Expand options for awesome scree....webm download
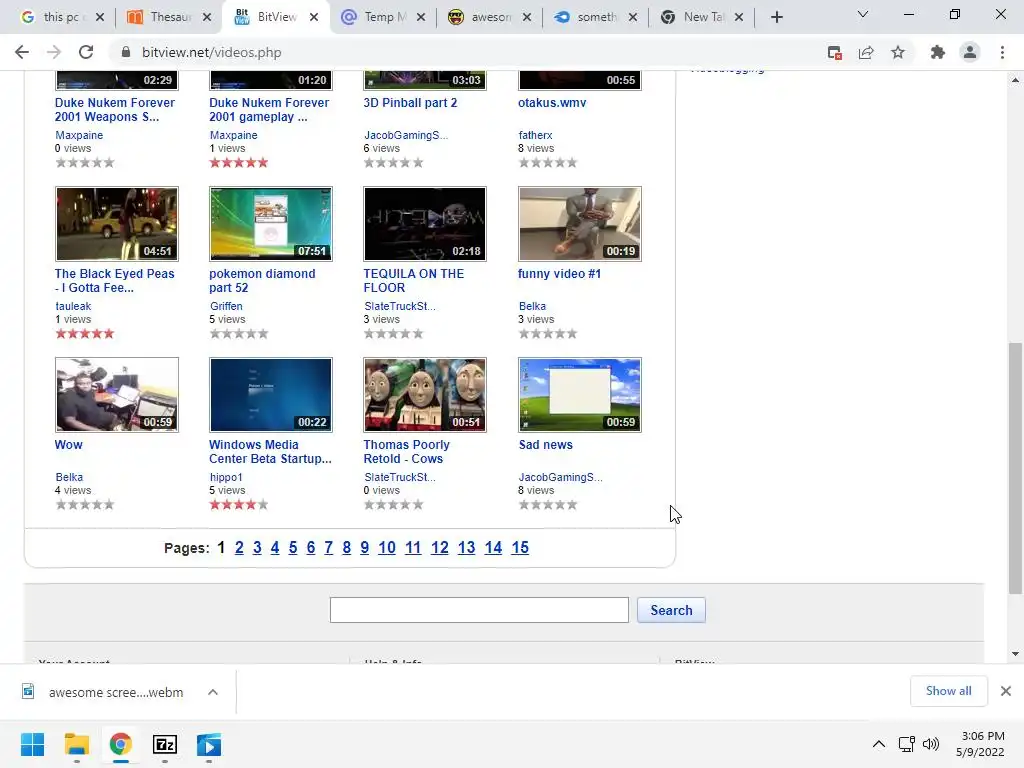 pos(213,692)
